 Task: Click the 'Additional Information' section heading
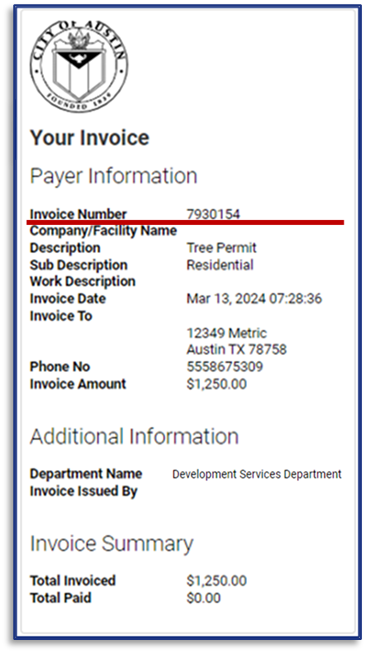(134, 436)
